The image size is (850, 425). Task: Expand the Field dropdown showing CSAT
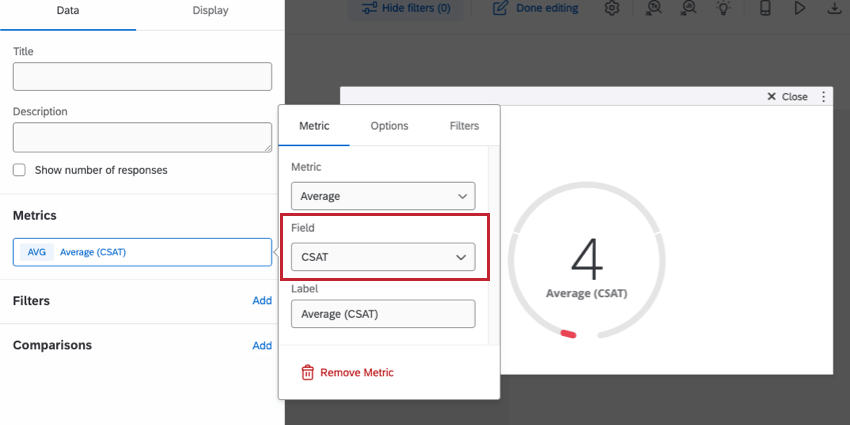point(383,257)
